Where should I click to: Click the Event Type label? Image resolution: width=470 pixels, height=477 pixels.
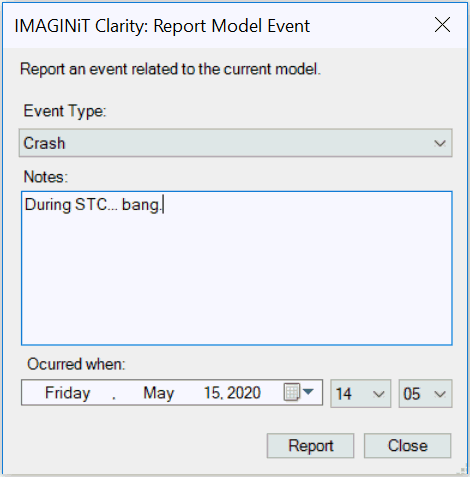tap(65, 111)
